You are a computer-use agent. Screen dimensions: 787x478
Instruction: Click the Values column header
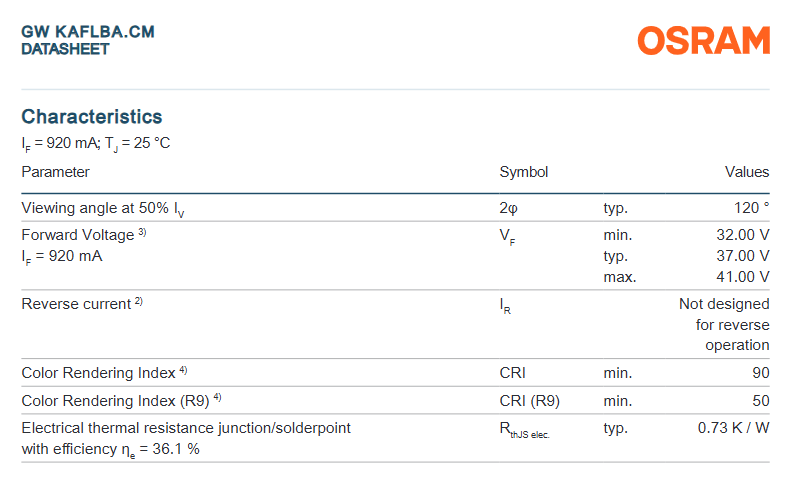747,172
